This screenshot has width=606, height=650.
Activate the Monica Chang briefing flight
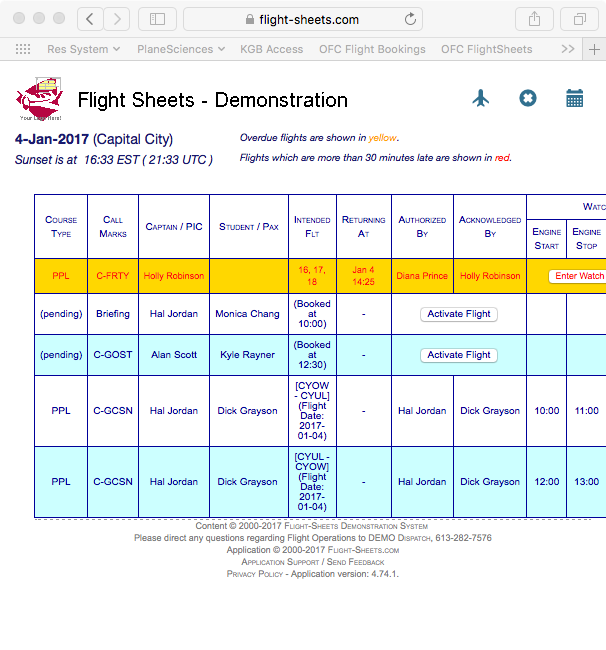(x=459, y=314)
